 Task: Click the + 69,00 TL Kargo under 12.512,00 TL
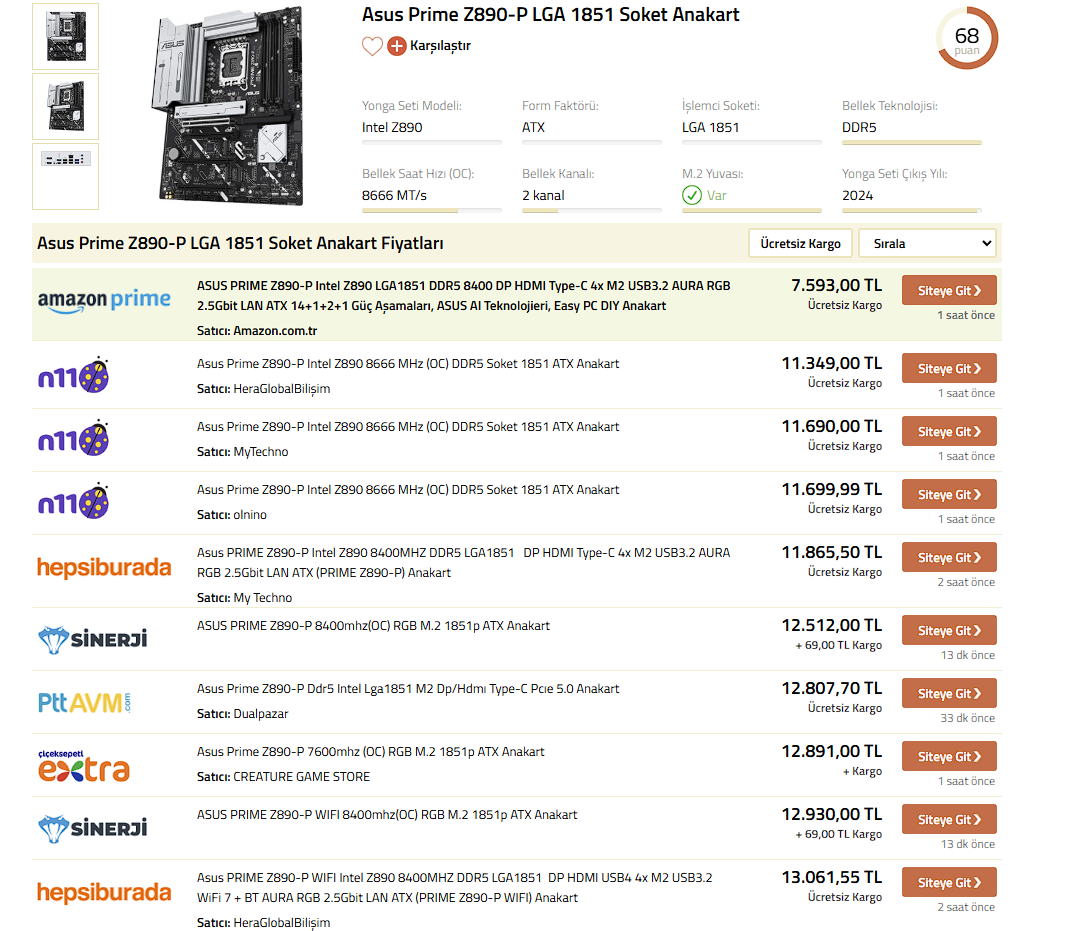click(x=838, y=646)
